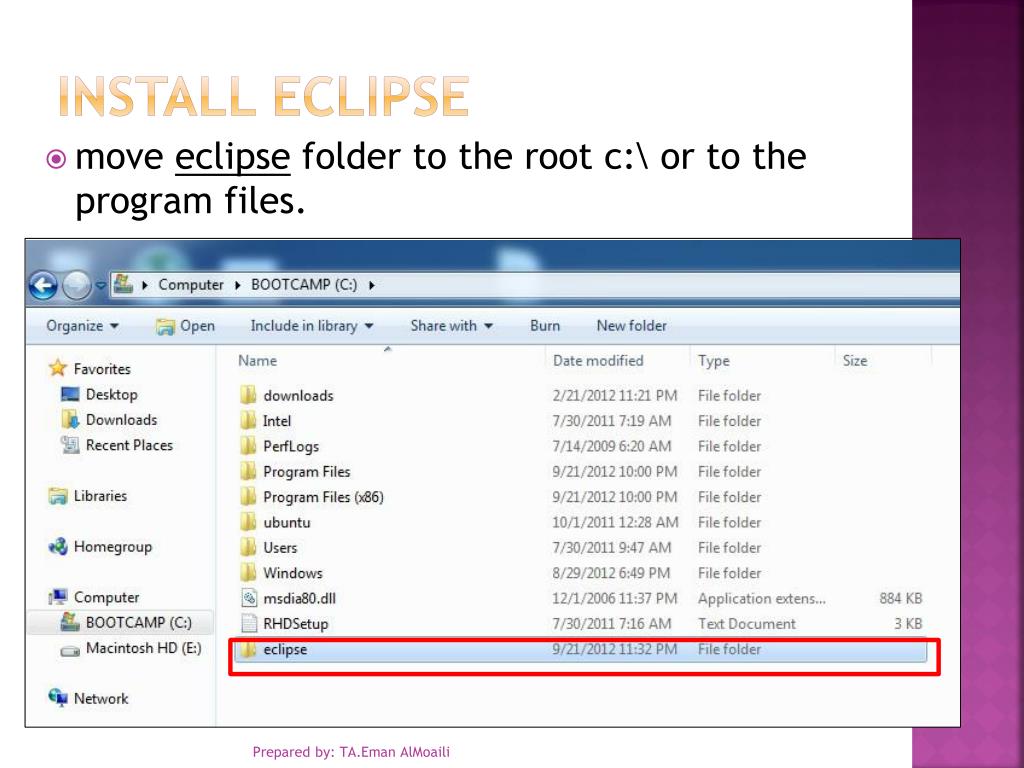1024x768 pixels.
Task: Click Computer in the address breadcrumb
Action: point(191,285)
